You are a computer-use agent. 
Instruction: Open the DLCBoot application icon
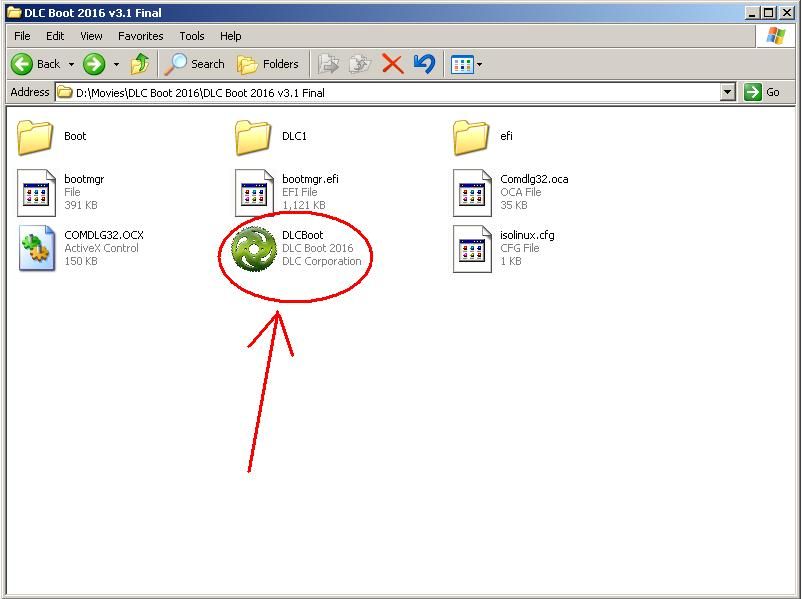pos(254,249)
